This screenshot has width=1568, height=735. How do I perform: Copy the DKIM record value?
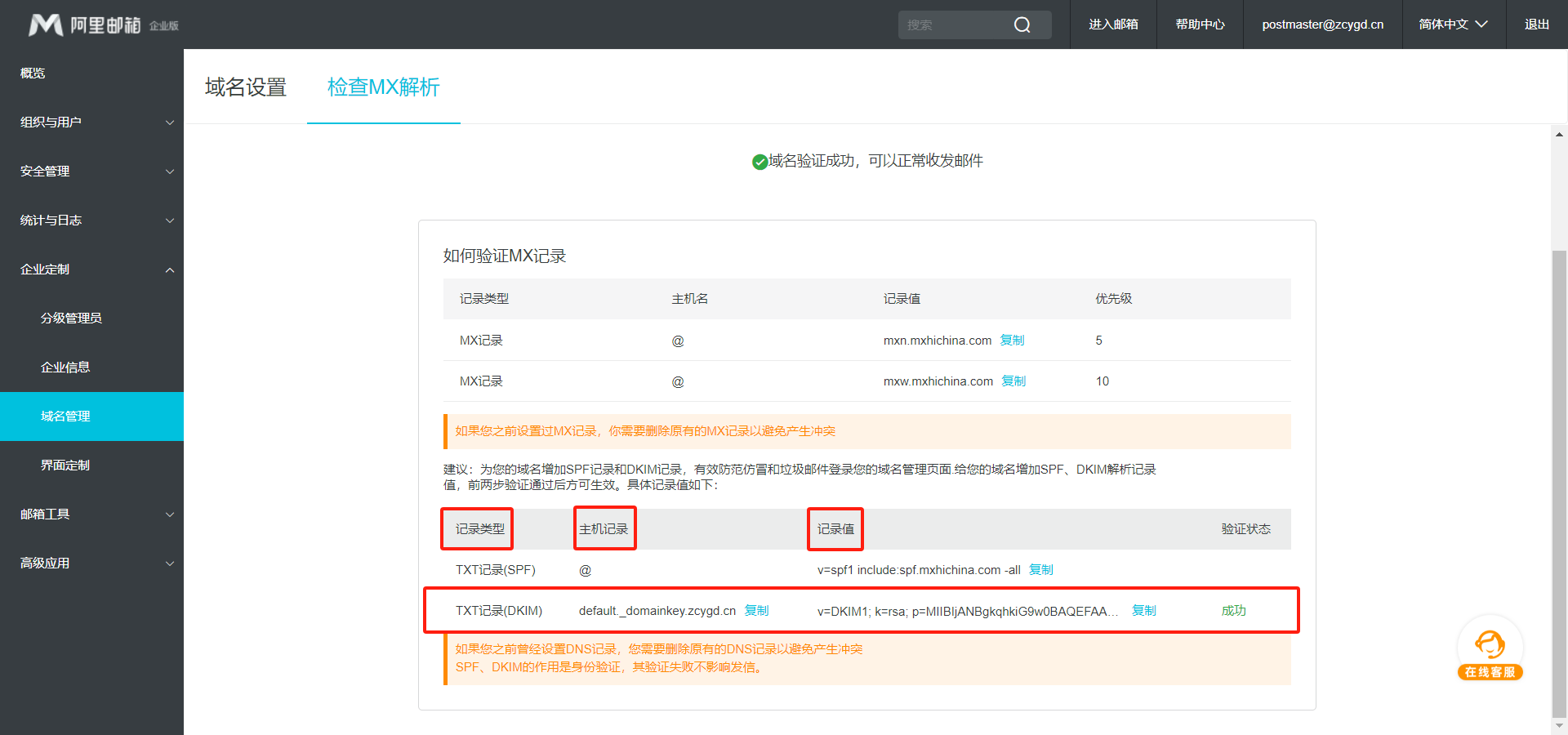pos(1144,611)
